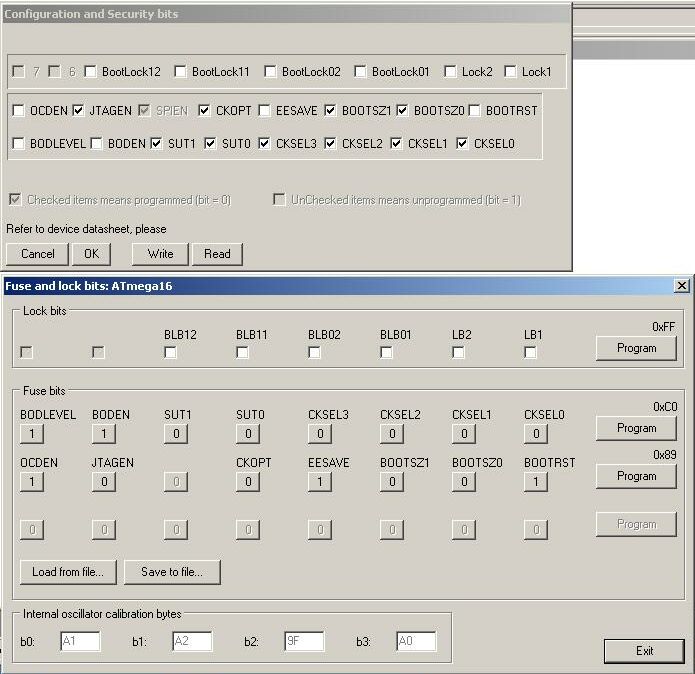Uncheck the SUT0 checkbox
Image resolution: width=695 pixels, height=674 pixels.
211,144
